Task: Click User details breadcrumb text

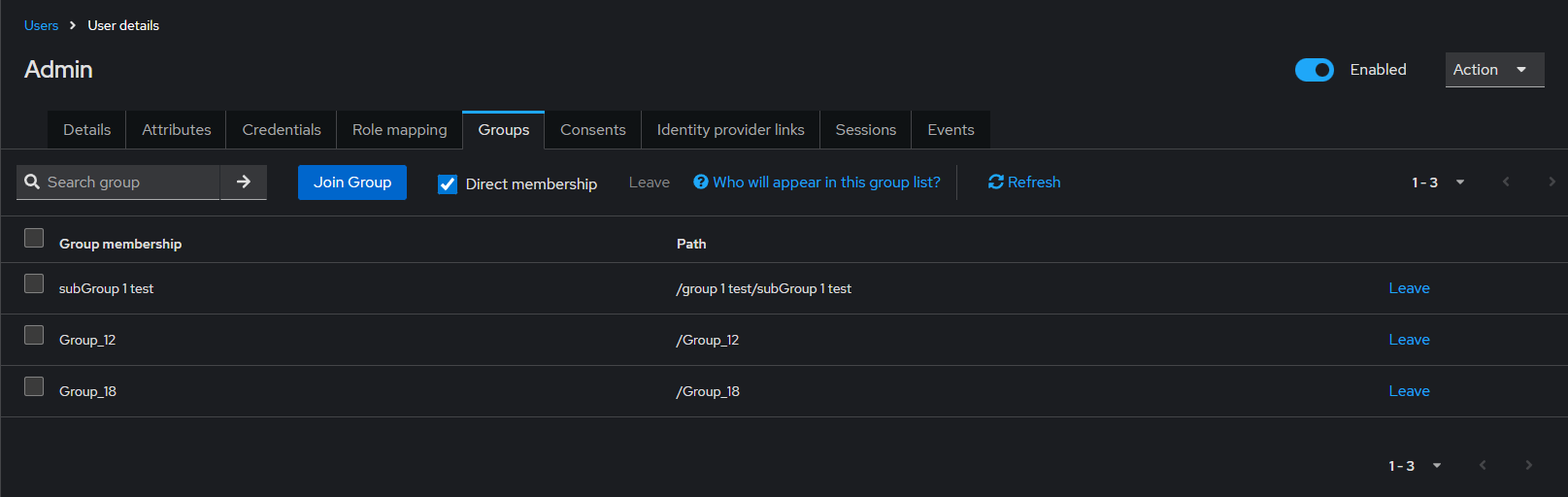Action: pyautogui.click(x=123, y=25)
